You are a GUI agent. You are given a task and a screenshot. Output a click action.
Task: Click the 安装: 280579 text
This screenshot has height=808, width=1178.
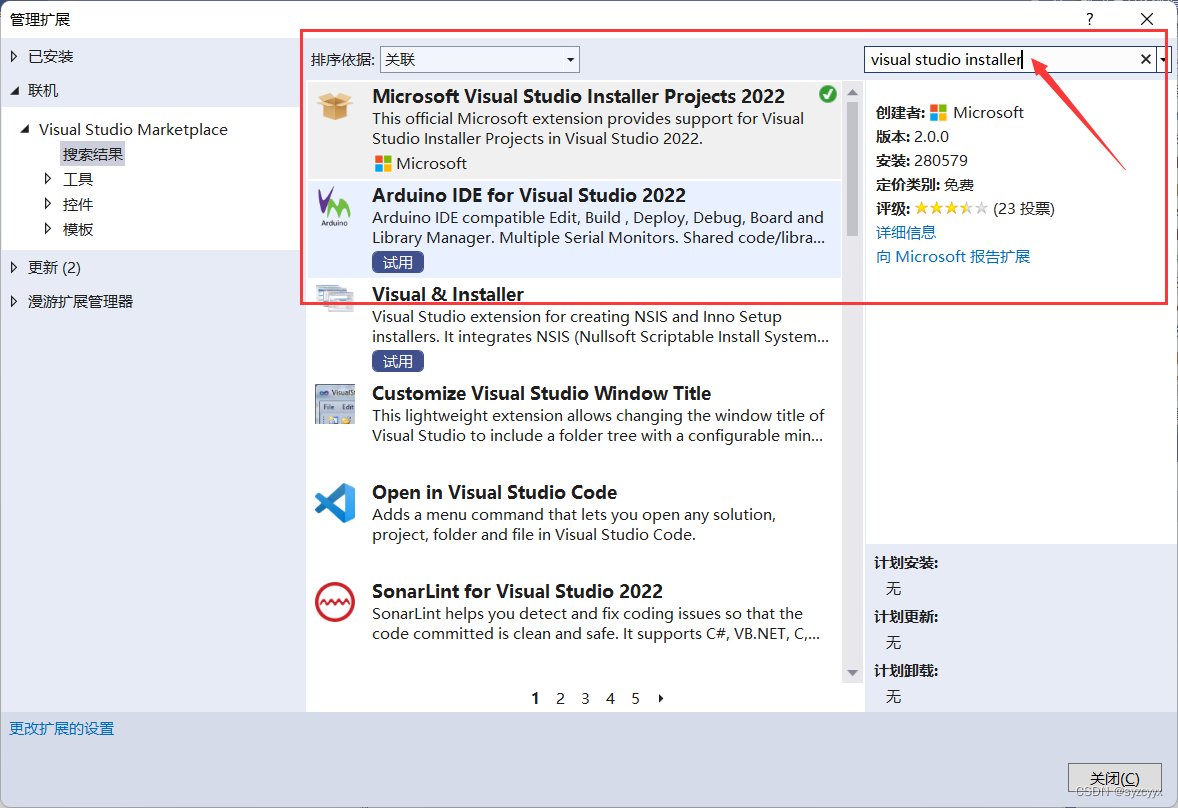(x=922, y=161)
